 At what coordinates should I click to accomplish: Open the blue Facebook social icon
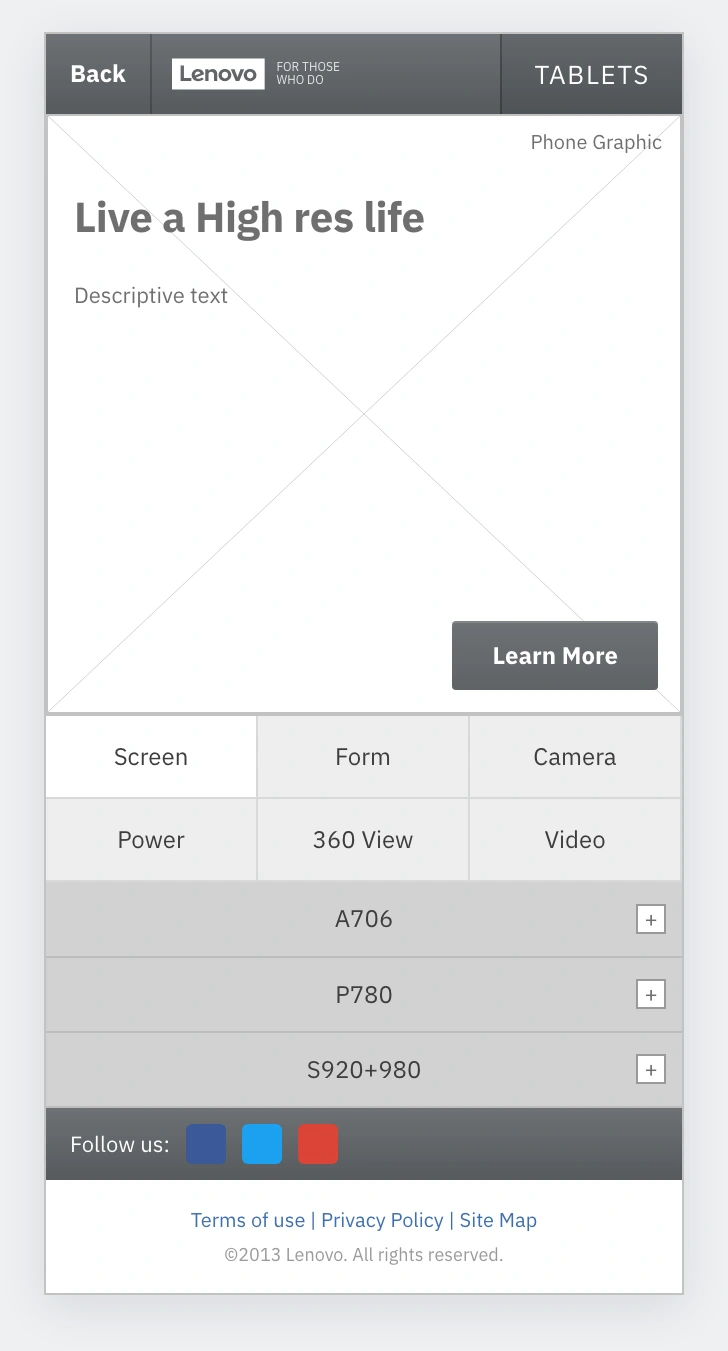(x=206, y=1144)
